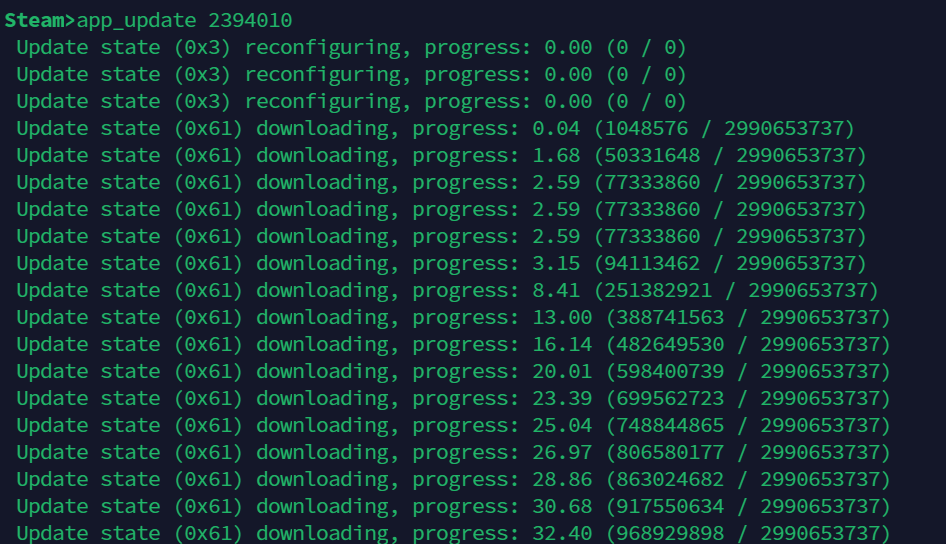This screenshot has height=544, width=946.
Task: Click the byte count 917550634
Action: click(x=670, y=507)
